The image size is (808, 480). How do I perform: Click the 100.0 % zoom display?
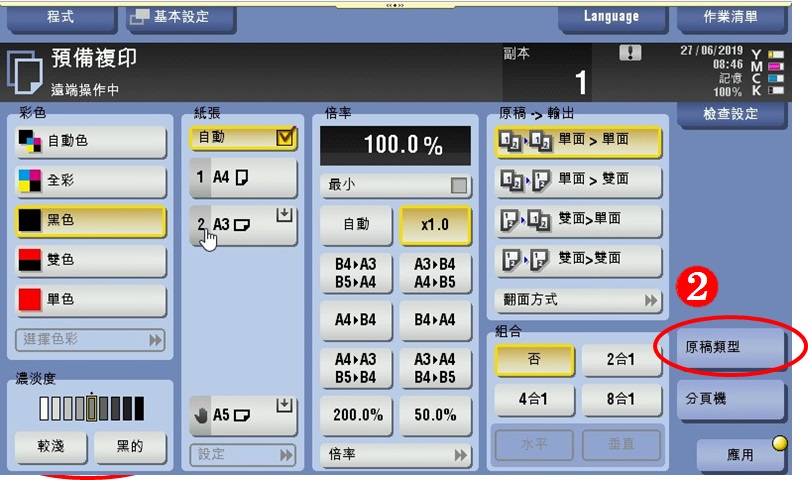[395, 145]
